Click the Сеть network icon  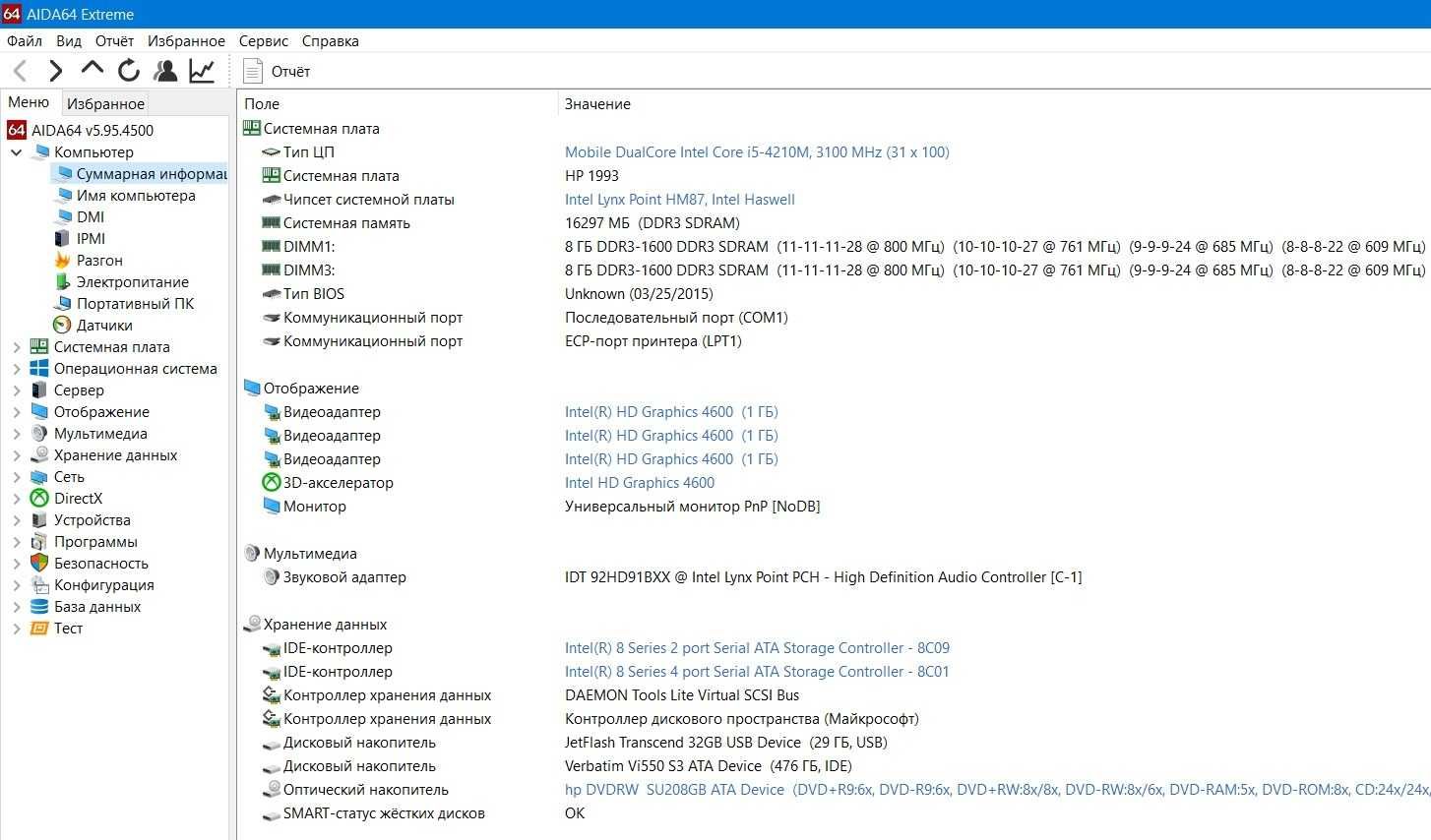[39, 477]
